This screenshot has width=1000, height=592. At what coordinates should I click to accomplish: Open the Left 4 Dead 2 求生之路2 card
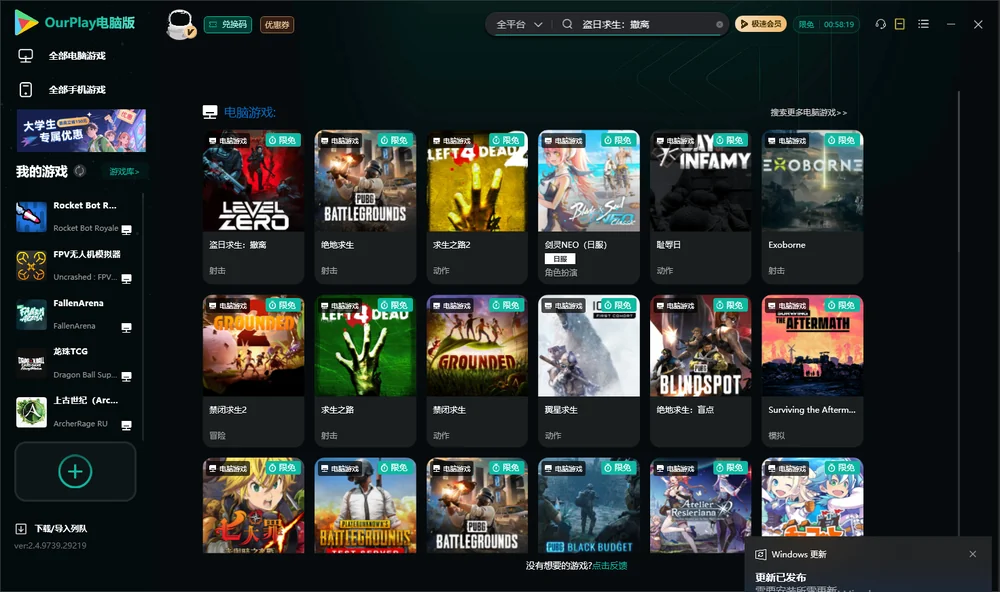(477, 207)
